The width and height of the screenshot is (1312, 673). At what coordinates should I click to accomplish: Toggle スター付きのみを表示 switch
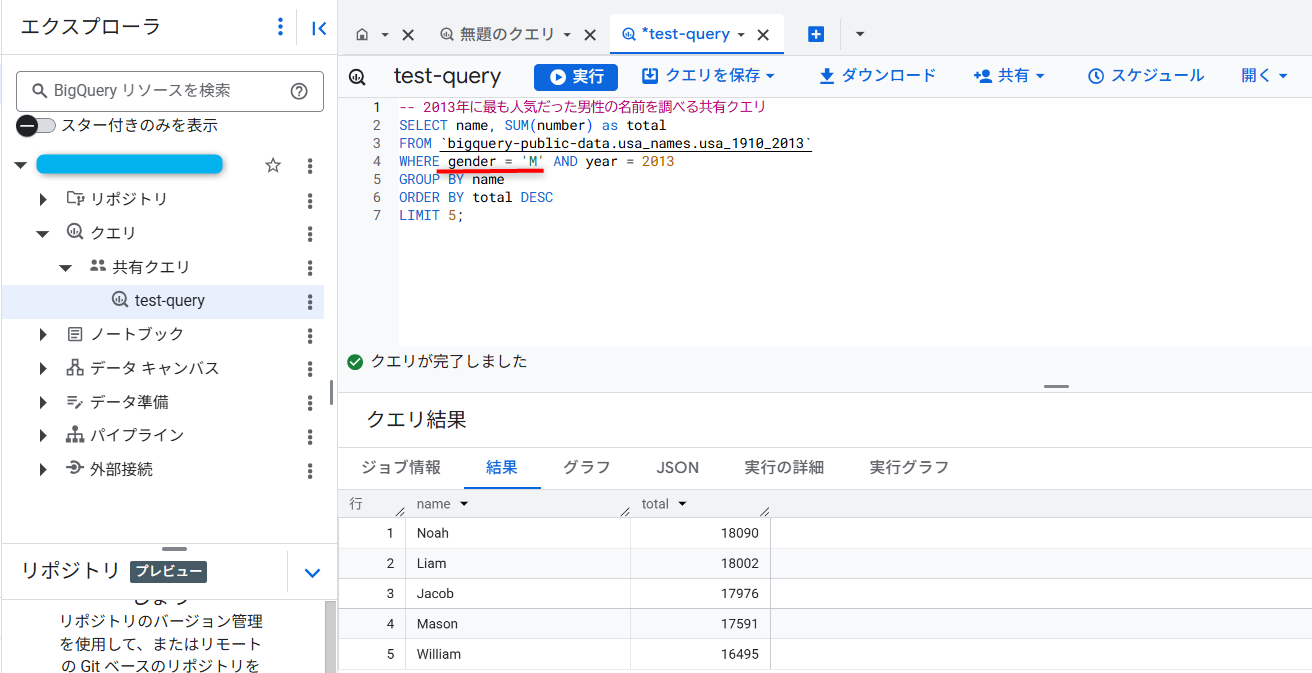[36, 126]
